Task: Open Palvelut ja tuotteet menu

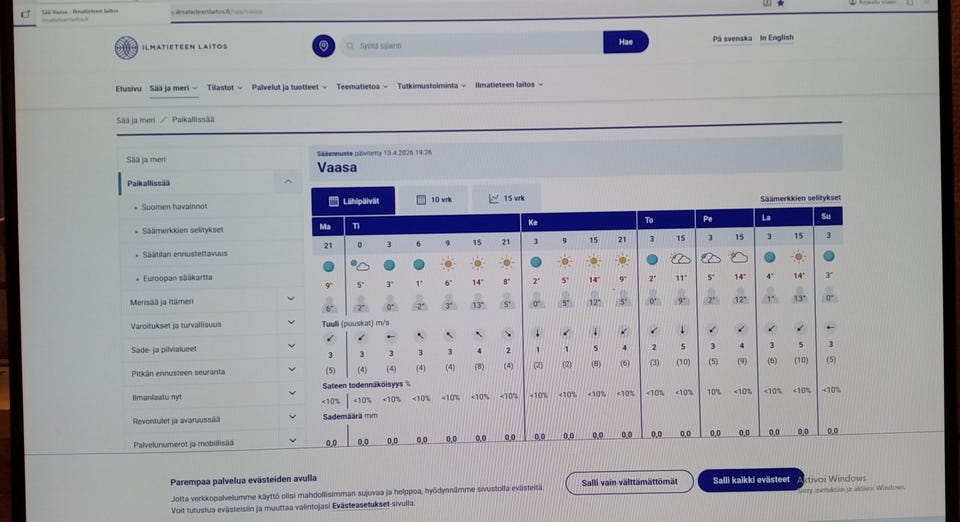Action: tap(289, 87)
